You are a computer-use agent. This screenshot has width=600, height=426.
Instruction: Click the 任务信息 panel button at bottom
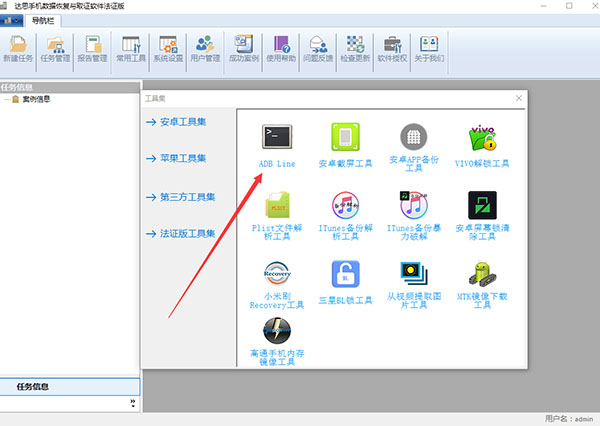[x=70, y=387]
